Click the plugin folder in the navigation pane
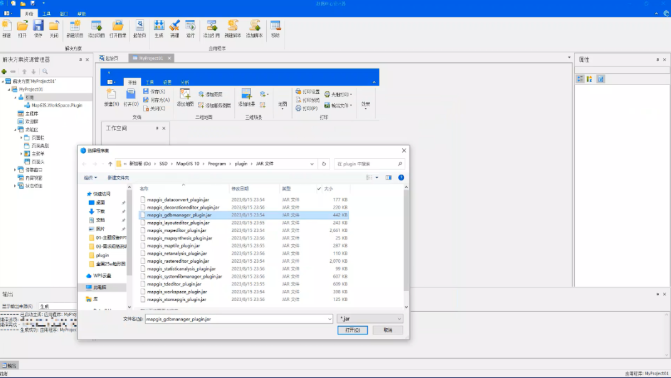The width and height of the screenshot is (671, 378). [102, 255]
